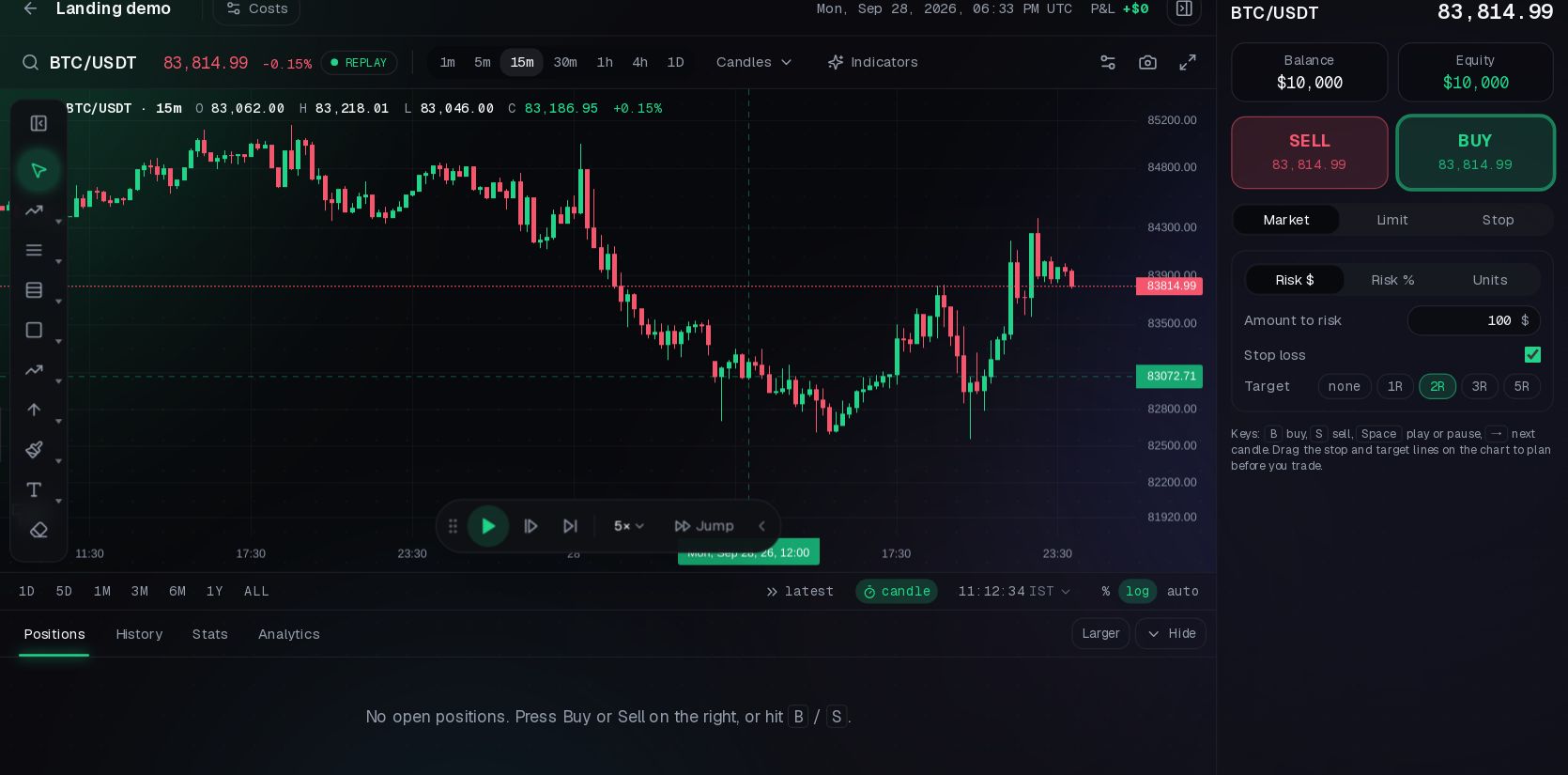Screen dimensions: 1568x775
Task: Switch to the 5m timeframe
Action: (483, 62)
